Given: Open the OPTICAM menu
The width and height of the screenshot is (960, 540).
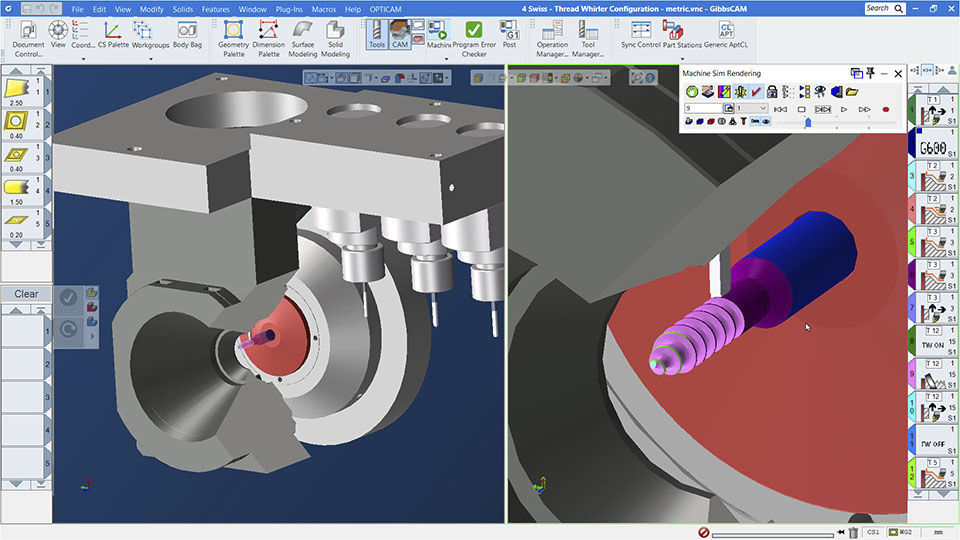Looking at the screenshot, I should pyautogui.click(x=386, y=9).
